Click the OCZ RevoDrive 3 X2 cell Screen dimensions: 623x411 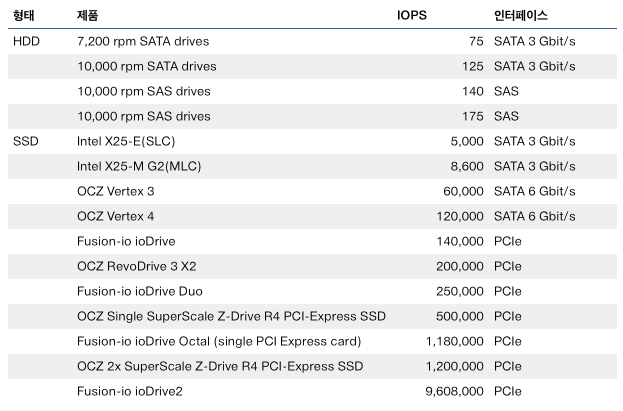click(137, 266)
